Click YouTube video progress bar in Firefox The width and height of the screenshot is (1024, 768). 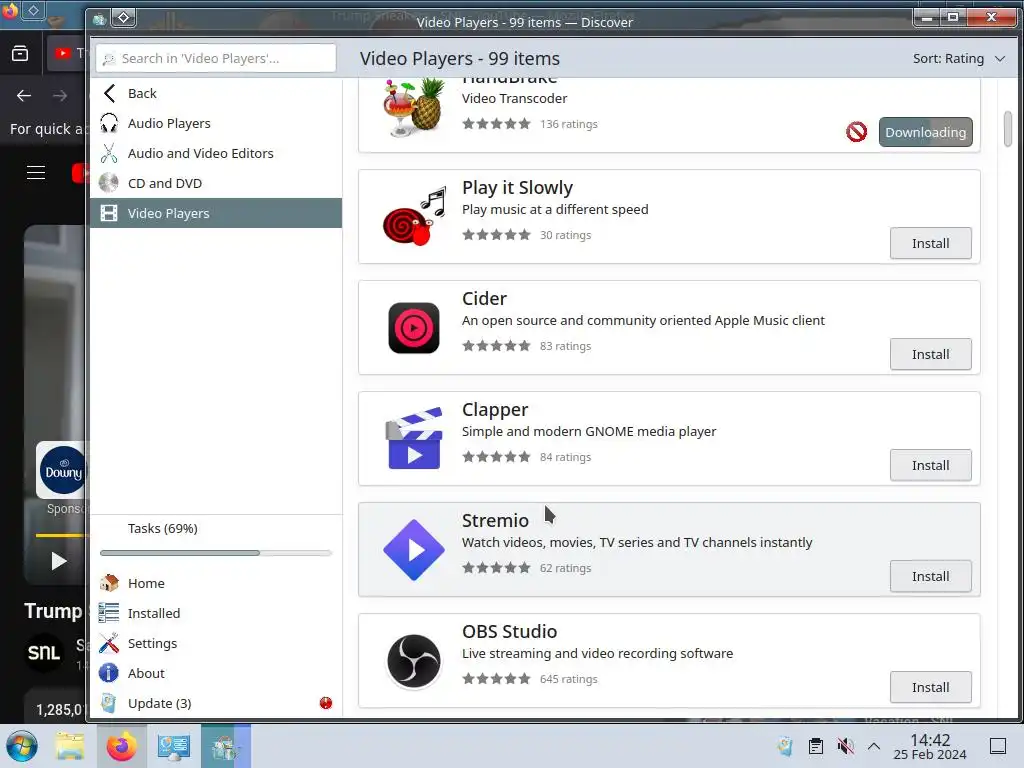[x=60, y=536]
